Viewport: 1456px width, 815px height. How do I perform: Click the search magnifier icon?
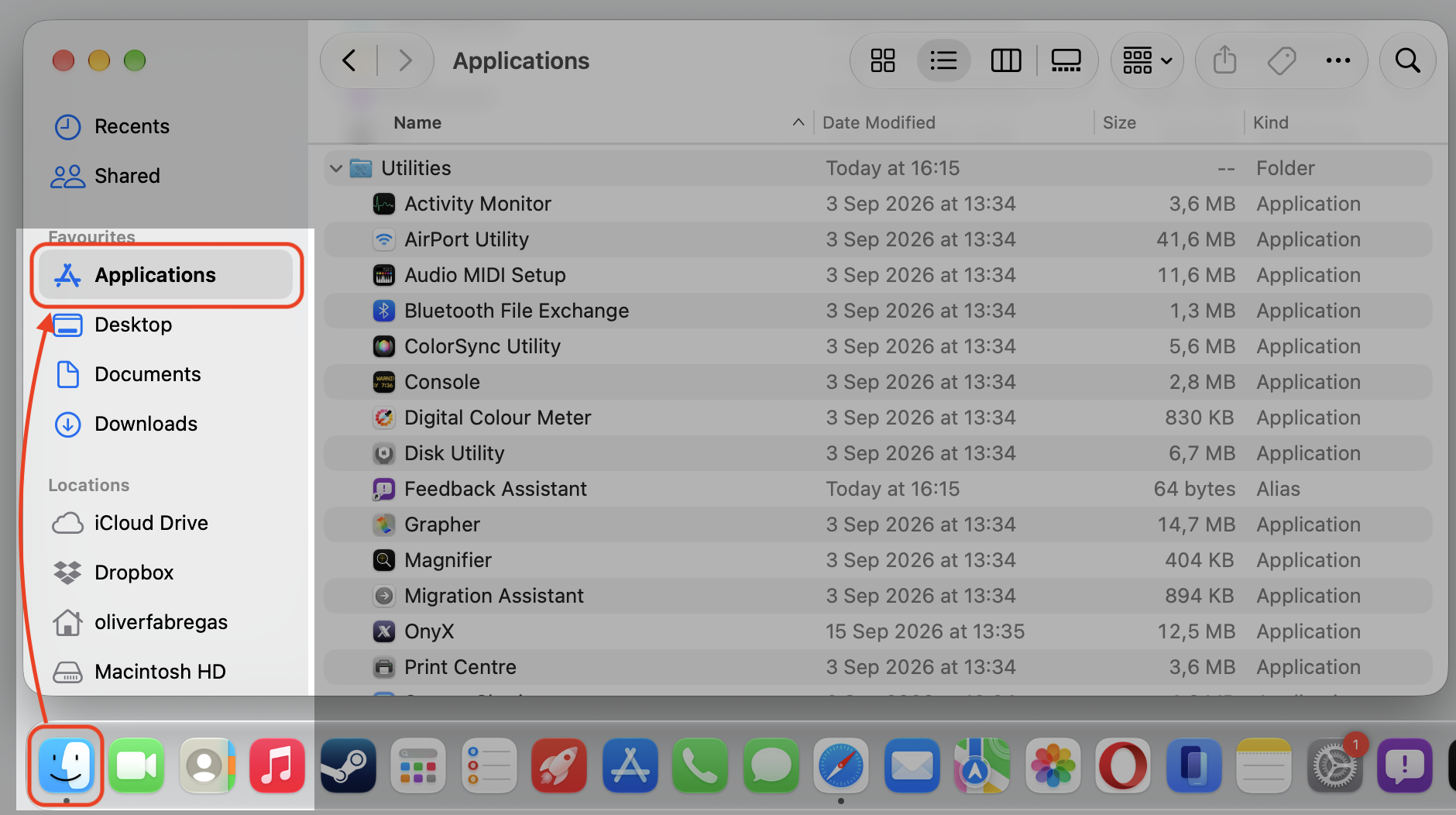(1408, 60)
